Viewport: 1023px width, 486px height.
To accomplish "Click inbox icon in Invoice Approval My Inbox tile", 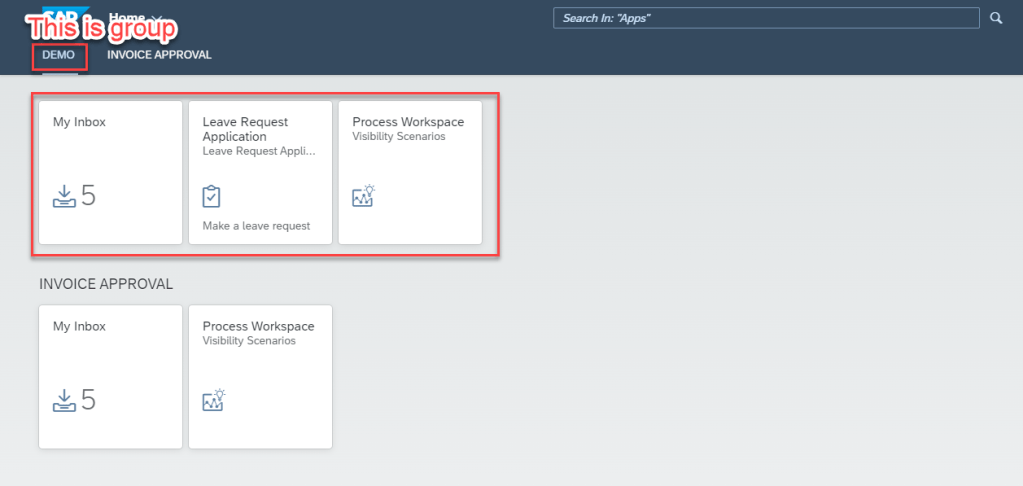I will tap(64, 400).
